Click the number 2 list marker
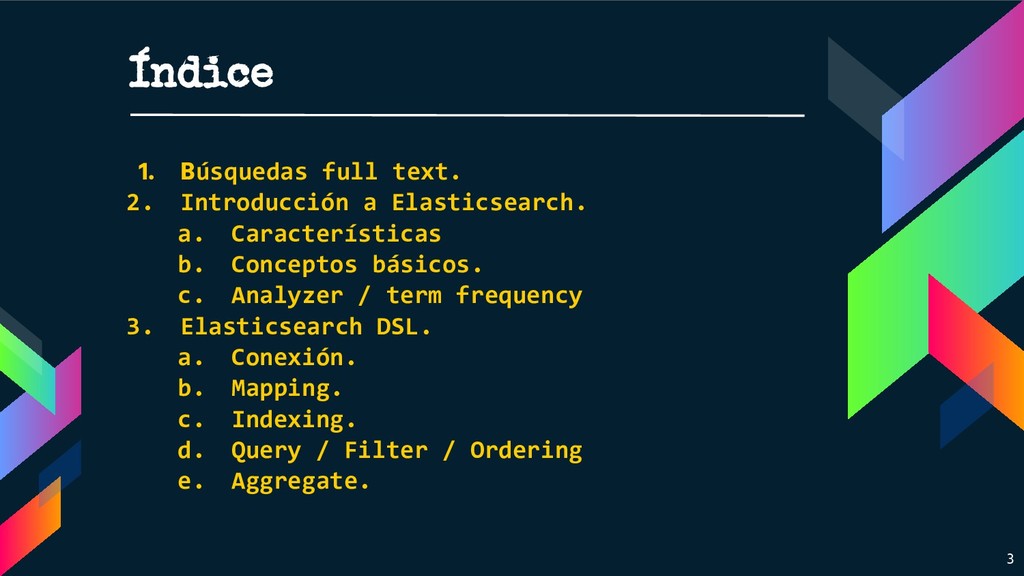This screenshot has width=1024, height=576. [x=139, y=202]
